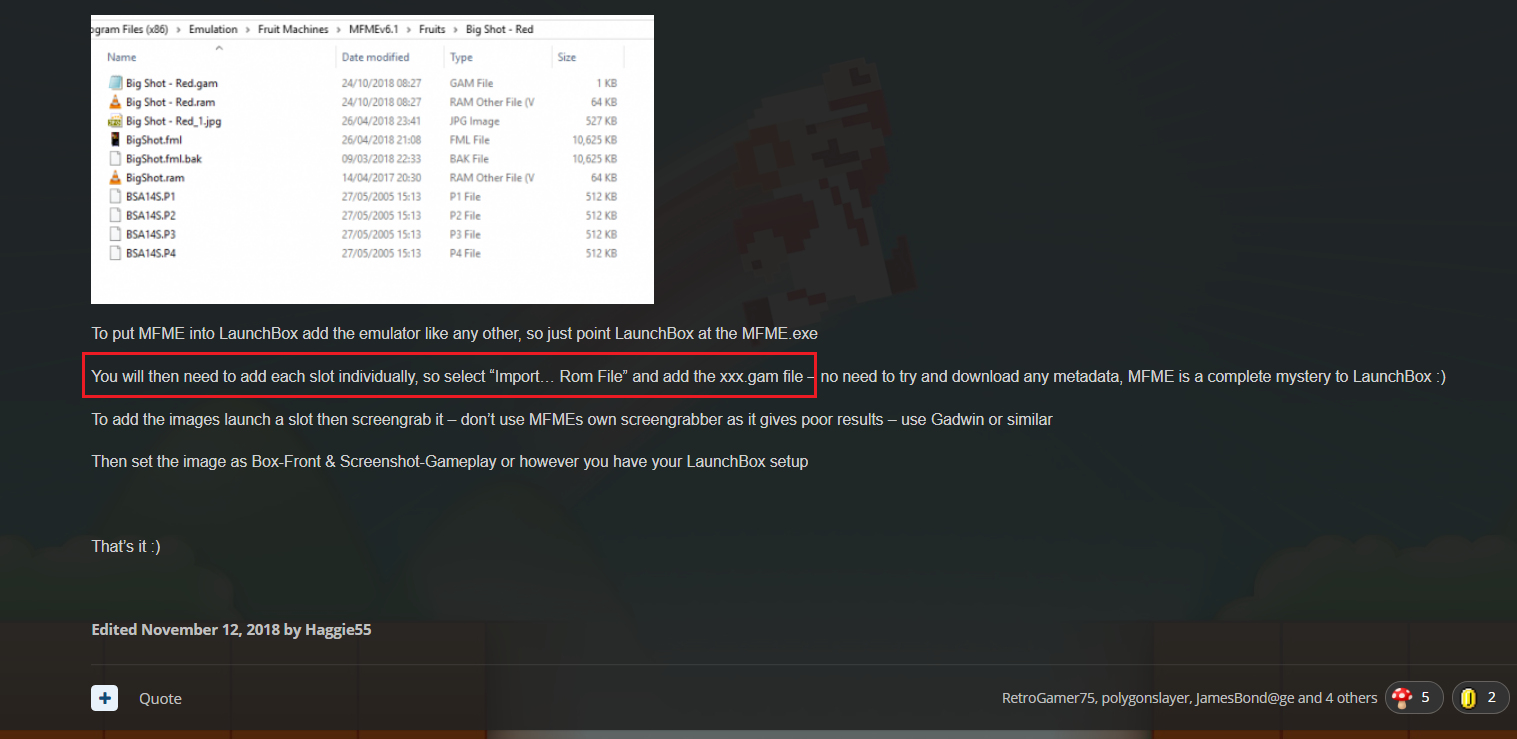Click the mushroom reaction icon
This screenshot has height=739, width=1517.
tap(1402, 698)
